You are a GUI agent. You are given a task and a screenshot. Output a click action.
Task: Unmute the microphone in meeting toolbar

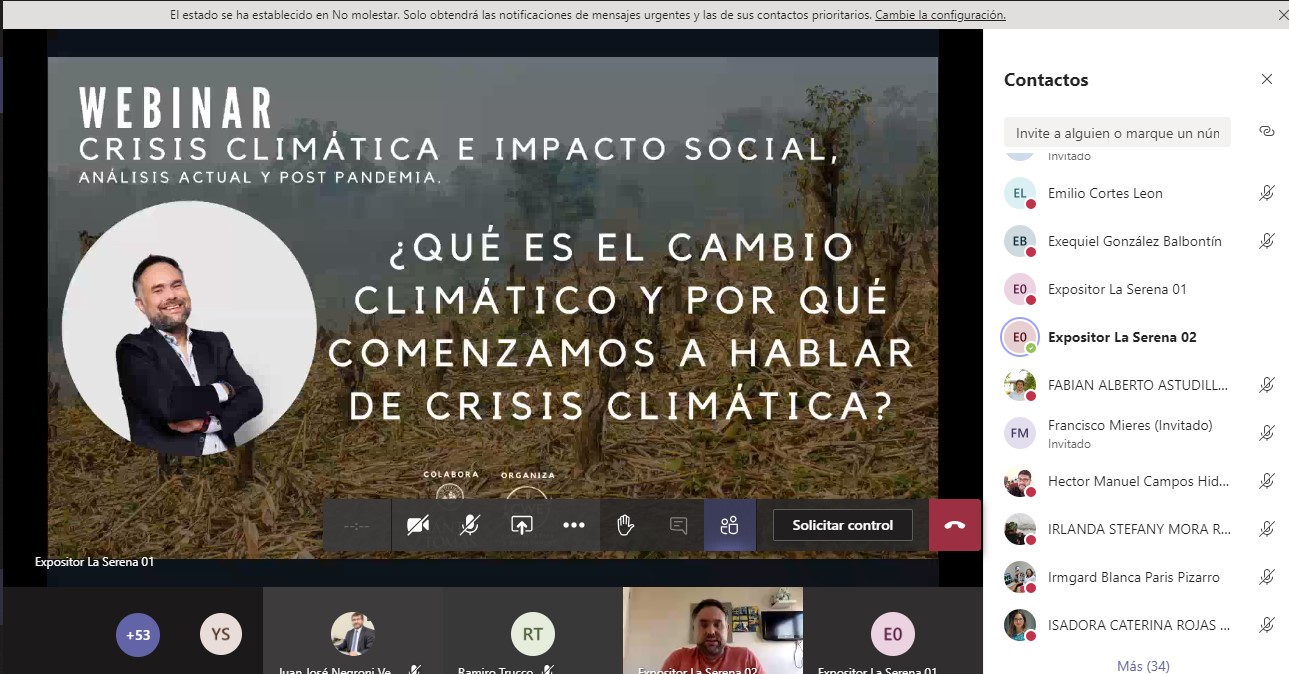coord(470,525)
